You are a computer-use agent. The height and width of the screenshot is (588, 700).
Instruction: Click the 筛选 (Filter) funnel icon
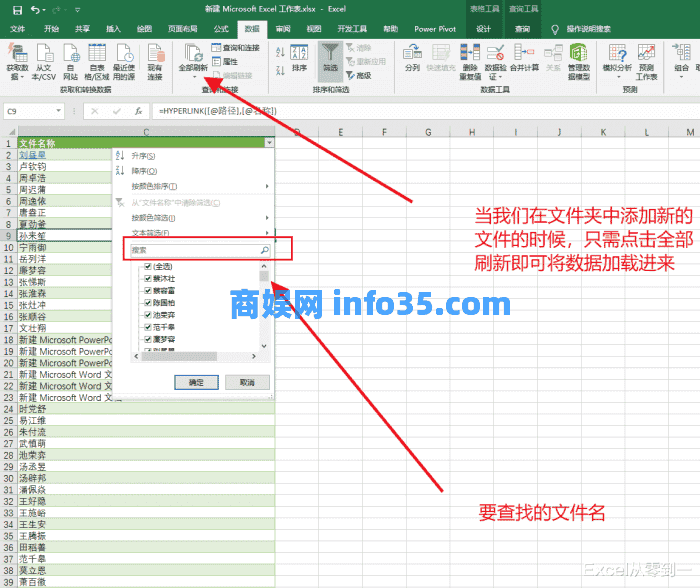click(x=329, y=55)
